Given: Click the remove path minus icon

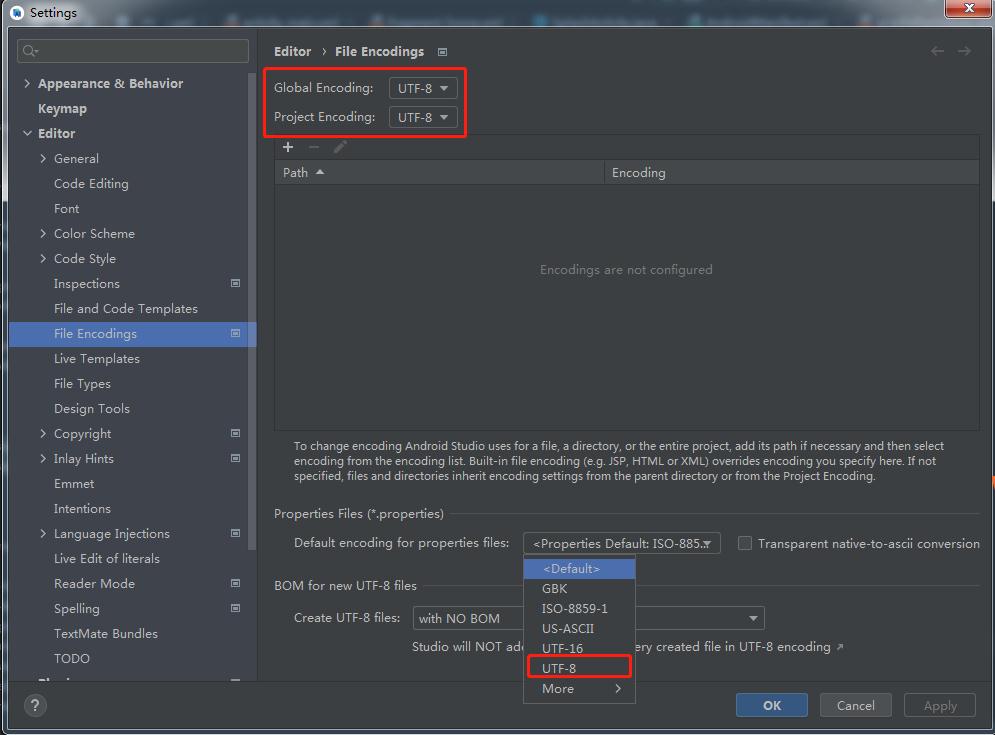Looking at the screenshot, I should pyautogui.click(x=313, y=147).
